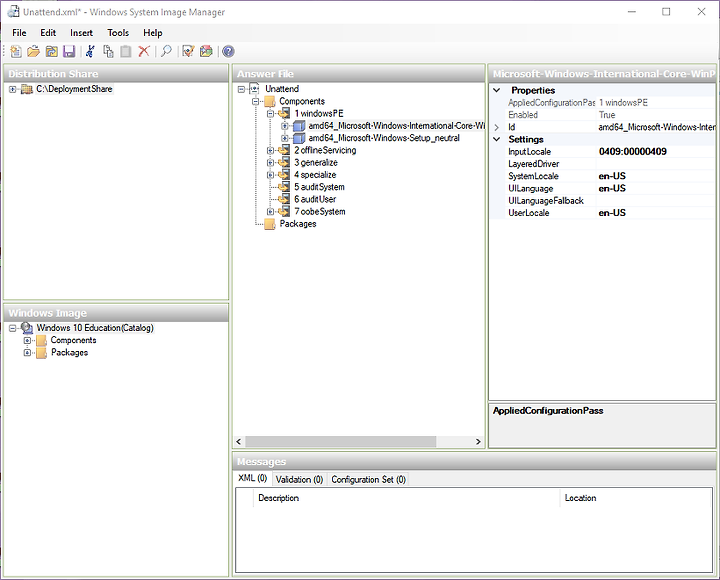
Task: Click the empty UILanguageFallback value field
Action: tap(656, 201)
